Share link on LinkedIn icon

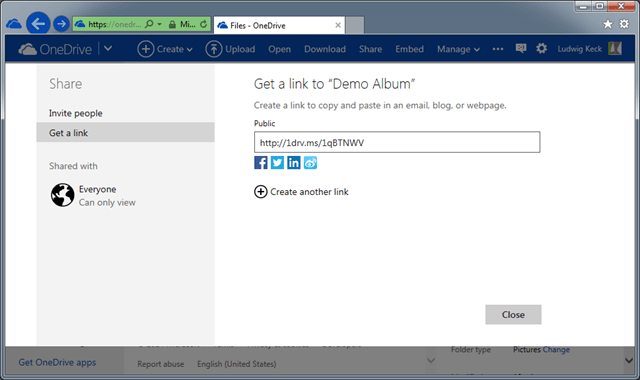pyautogui.click(x=293, y=162)
